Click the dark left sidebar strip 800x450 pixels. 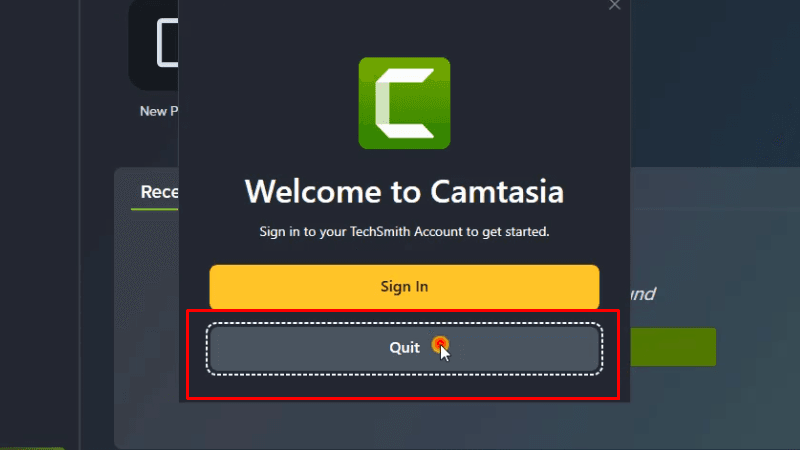click(x=40, y=224)
